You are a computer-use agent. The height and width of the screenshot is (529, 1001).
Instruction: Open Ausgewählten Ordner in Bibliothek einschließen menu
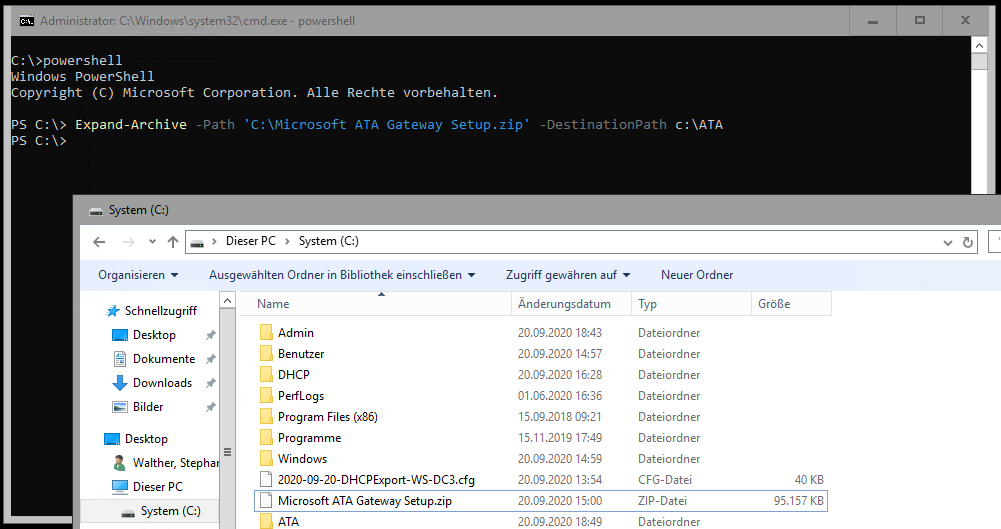(342, 275)
